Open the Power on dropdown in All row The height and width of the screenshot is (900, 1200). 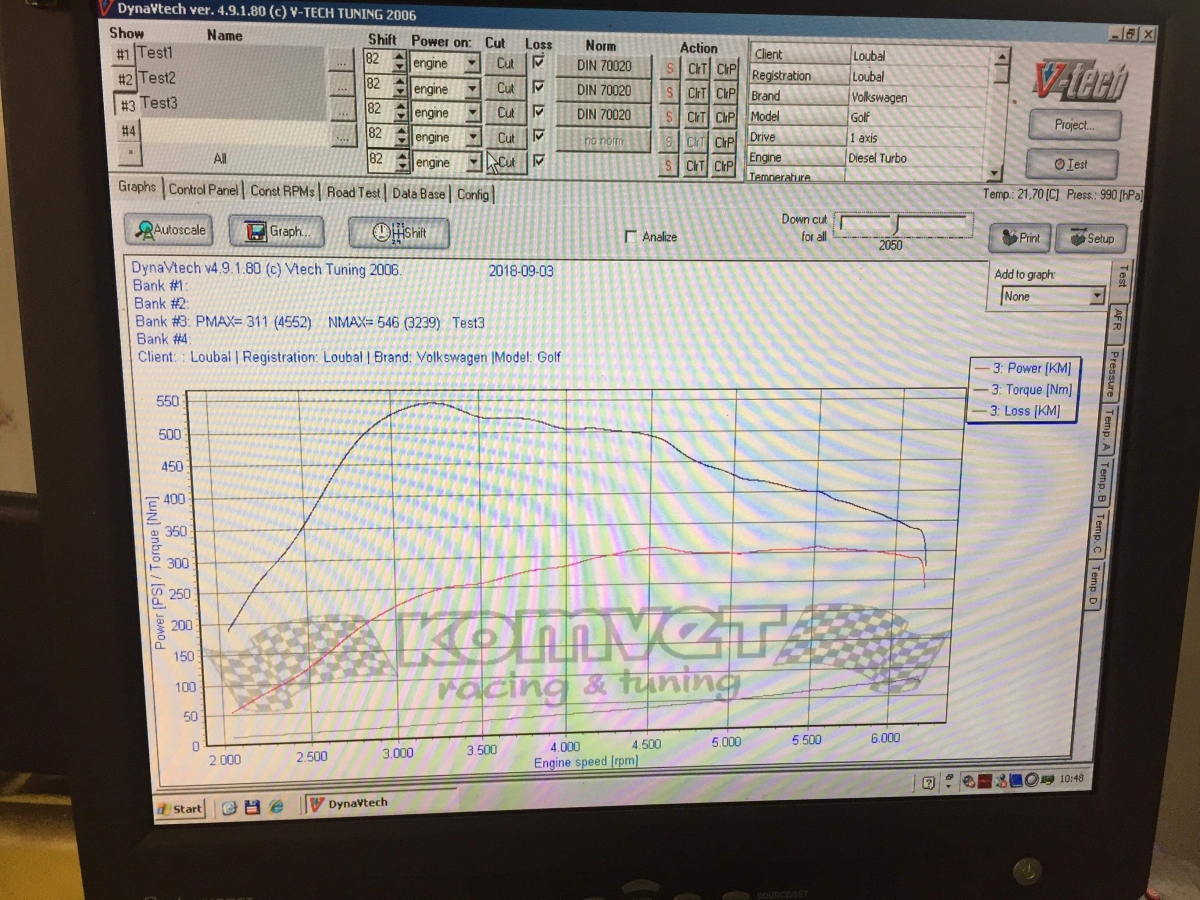472,162
